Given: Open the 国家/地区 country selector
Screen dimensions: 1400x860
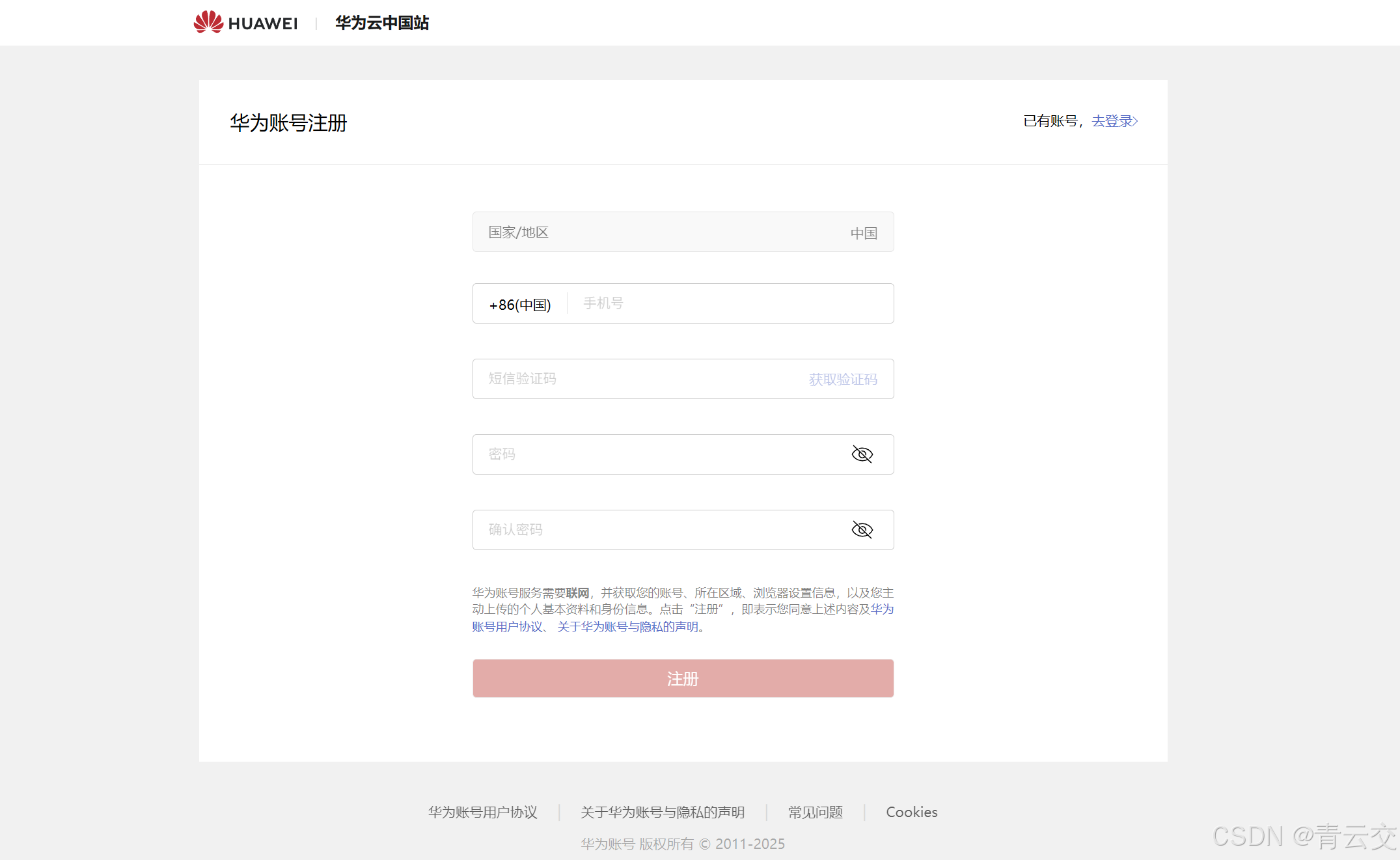Looking at the screenshot, I should pos(683,232).
